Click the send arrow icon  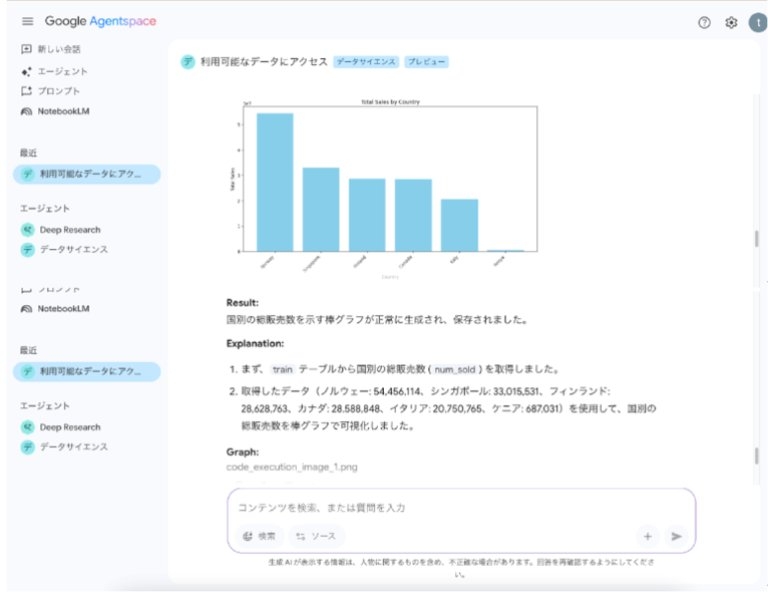point(676,536)
